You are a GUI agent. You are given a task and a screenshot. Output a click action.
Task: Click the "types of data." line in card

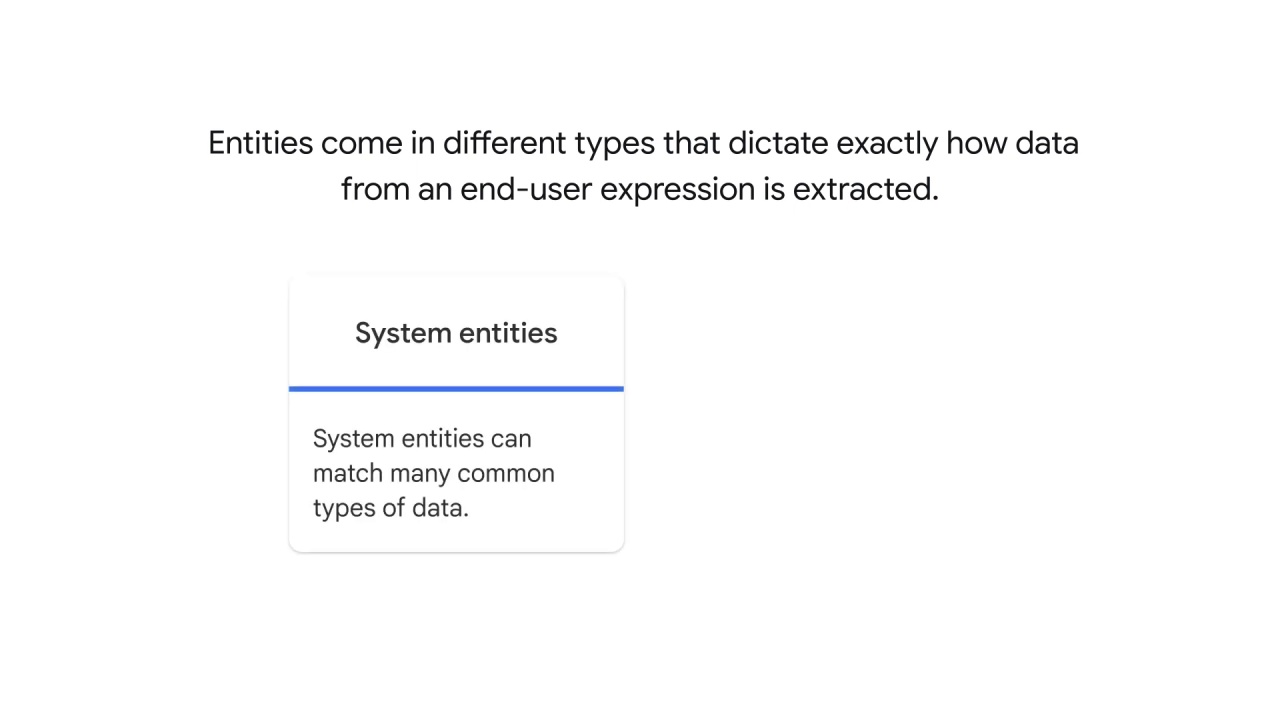pos(391,508)
